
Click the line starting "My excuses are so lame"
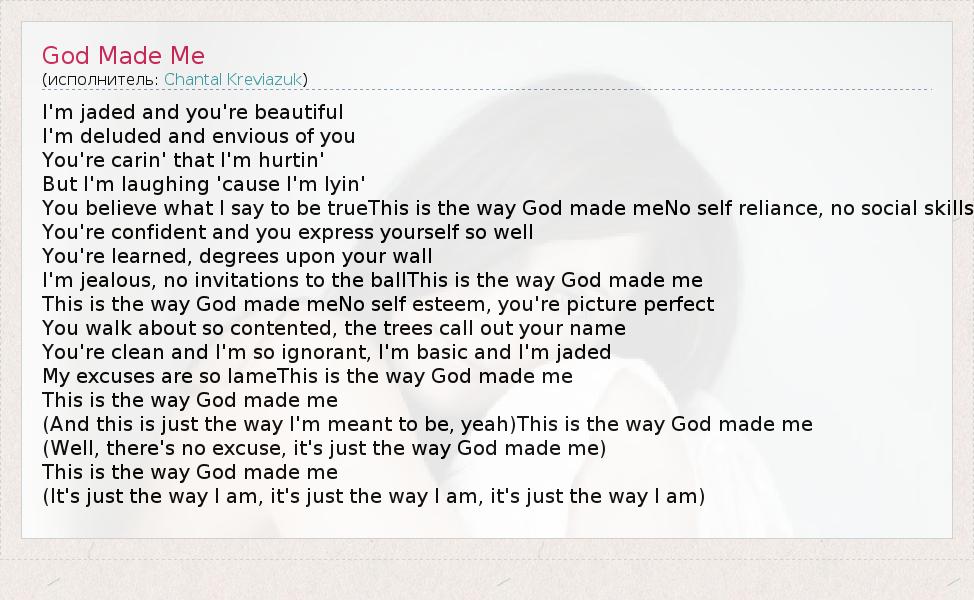(308, 376)
